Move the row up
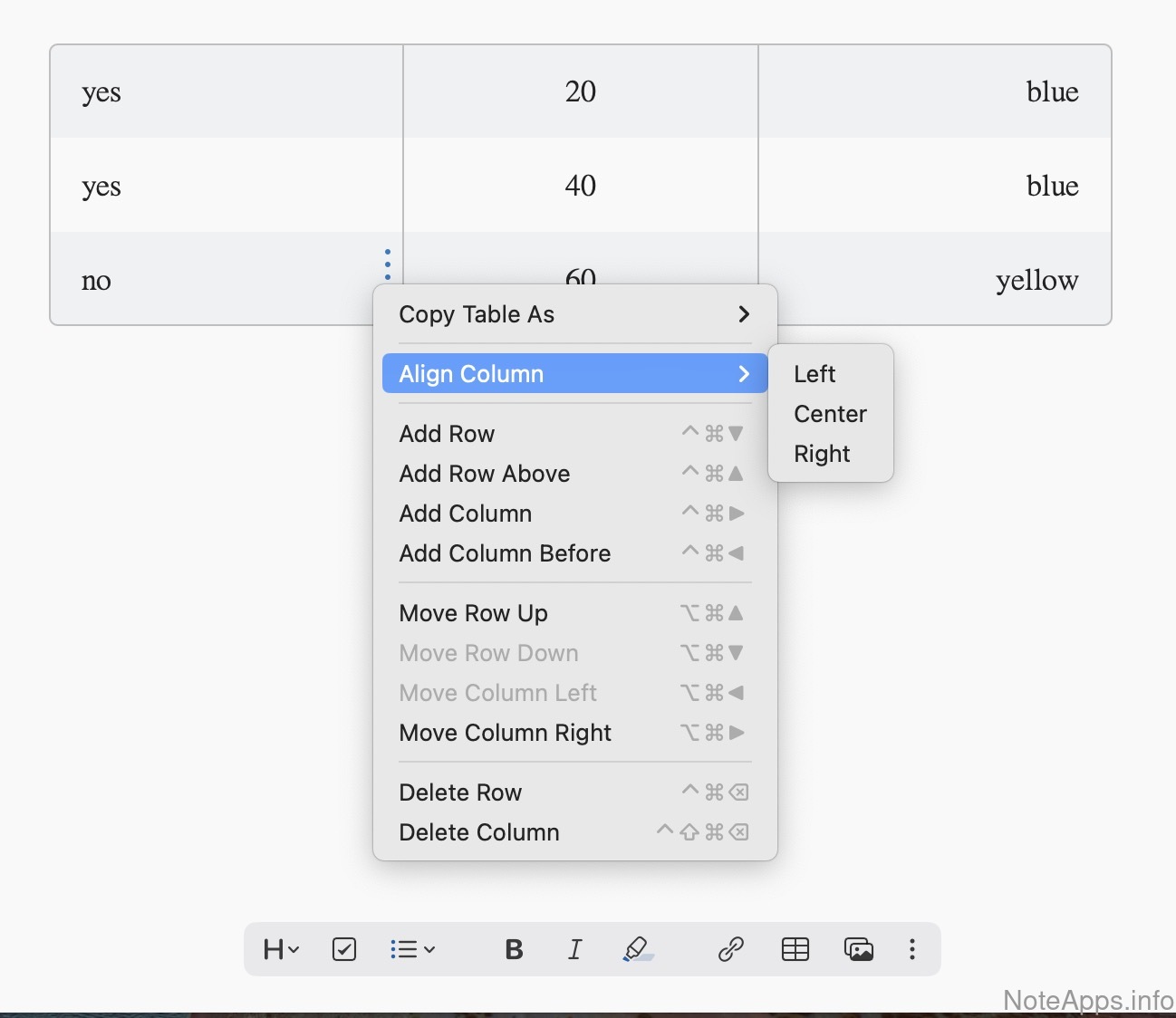Screen dimensions: 1176x1018 [x=473, y=613]
